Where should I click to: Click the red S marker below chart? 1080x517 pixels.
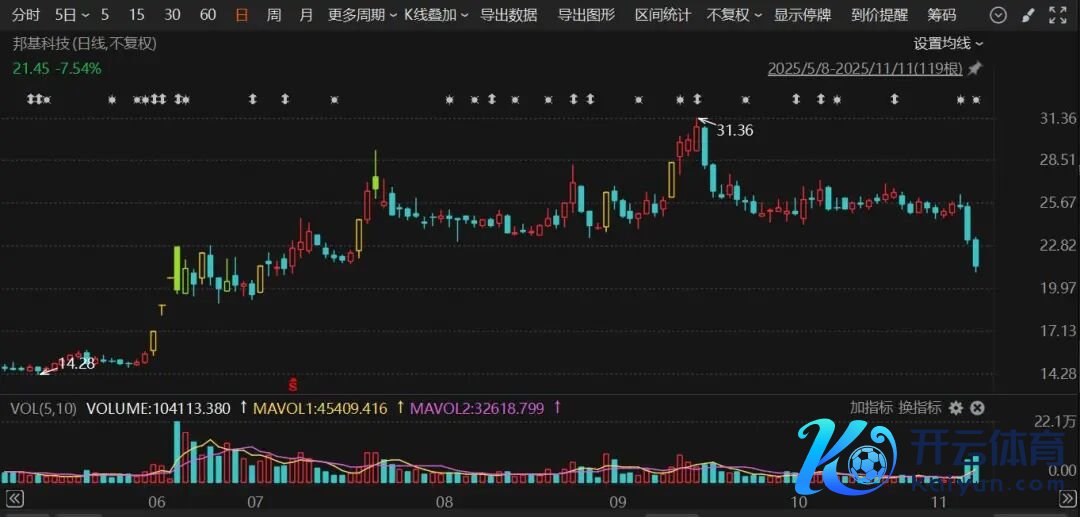tap(293, 383)
